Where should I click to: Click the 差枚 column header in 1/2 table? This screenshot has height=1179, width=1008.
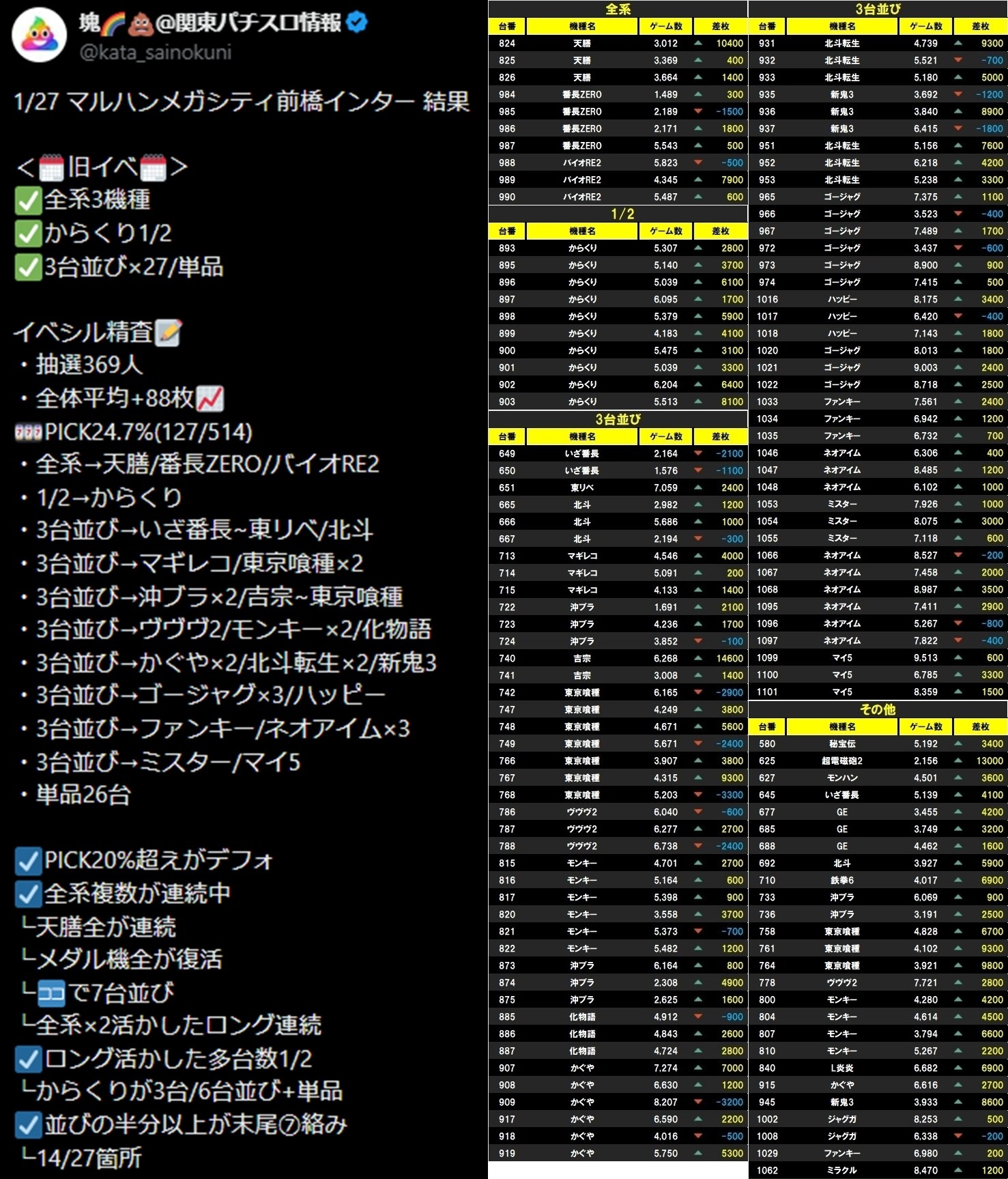pos(721,231)
